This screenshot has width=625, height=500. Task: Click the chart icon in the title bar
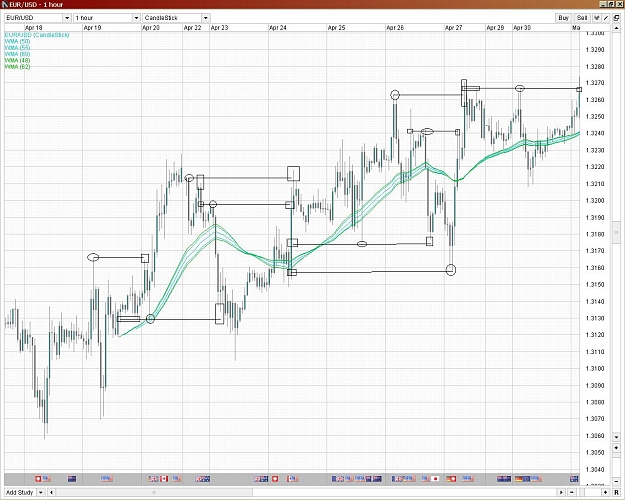4,4
